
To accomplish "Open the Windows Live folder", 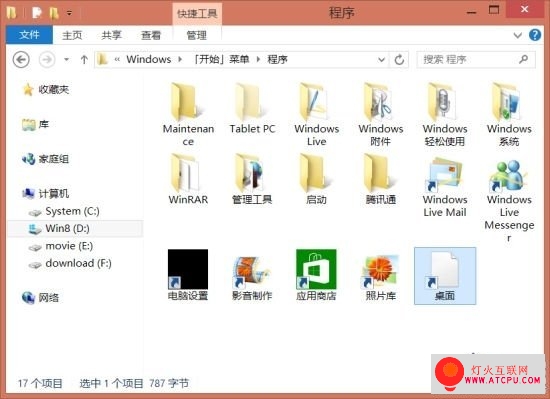I will point(316,114).
